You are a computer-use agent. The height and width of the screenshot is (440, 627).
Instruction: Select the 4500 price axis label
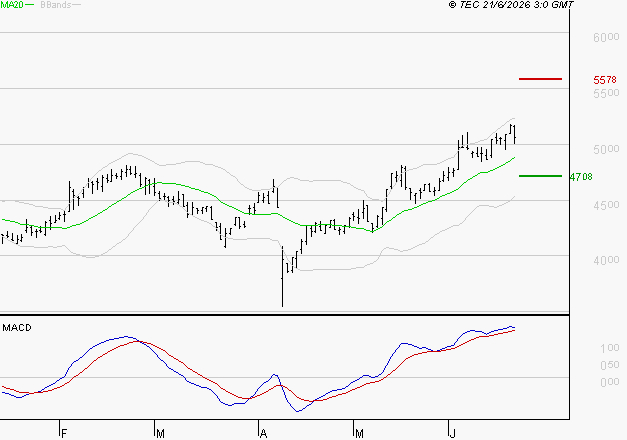pos(606,205)
